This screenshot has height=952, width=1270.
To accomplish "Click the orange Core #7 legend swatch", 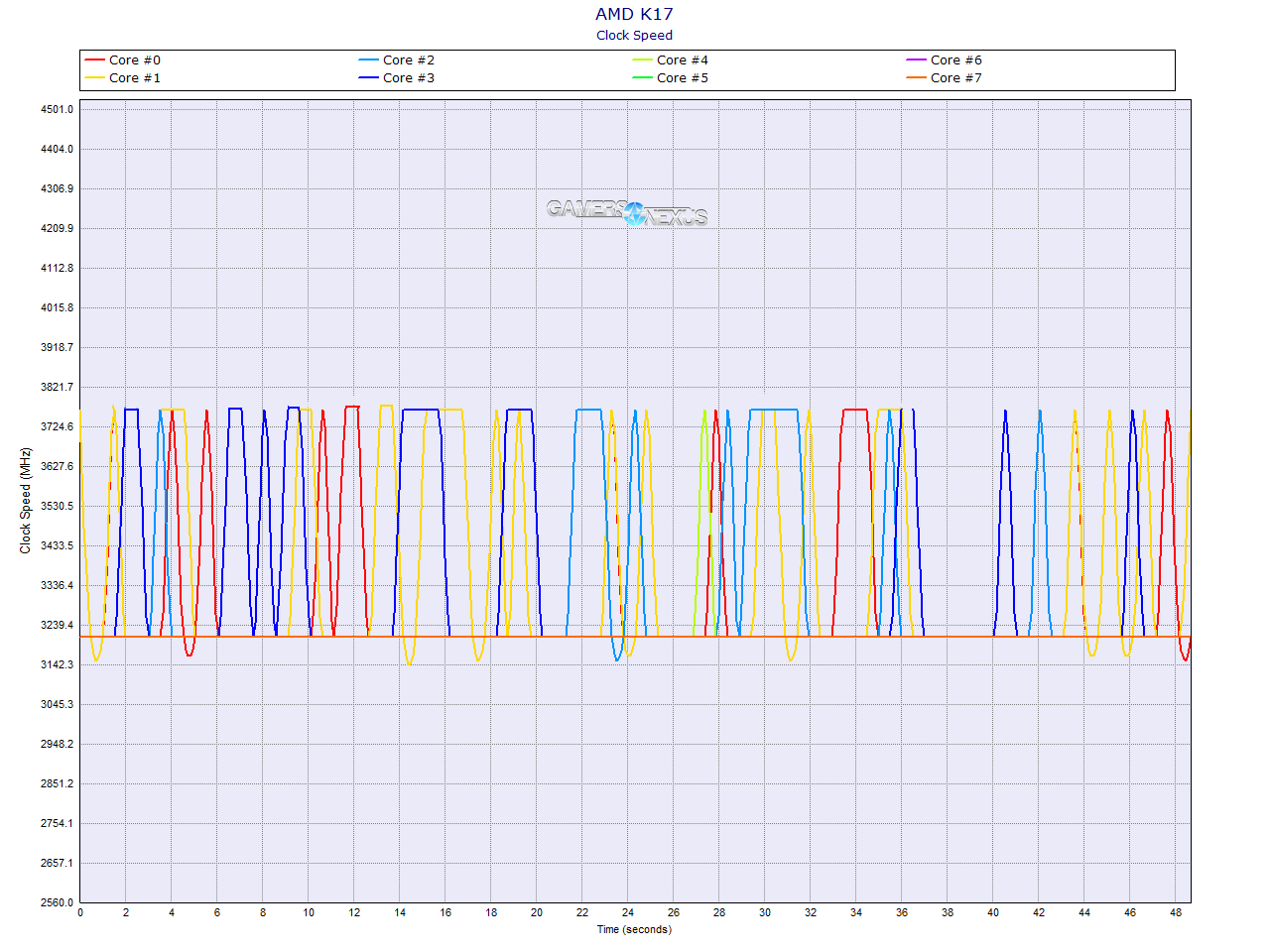I will (917, 78).
